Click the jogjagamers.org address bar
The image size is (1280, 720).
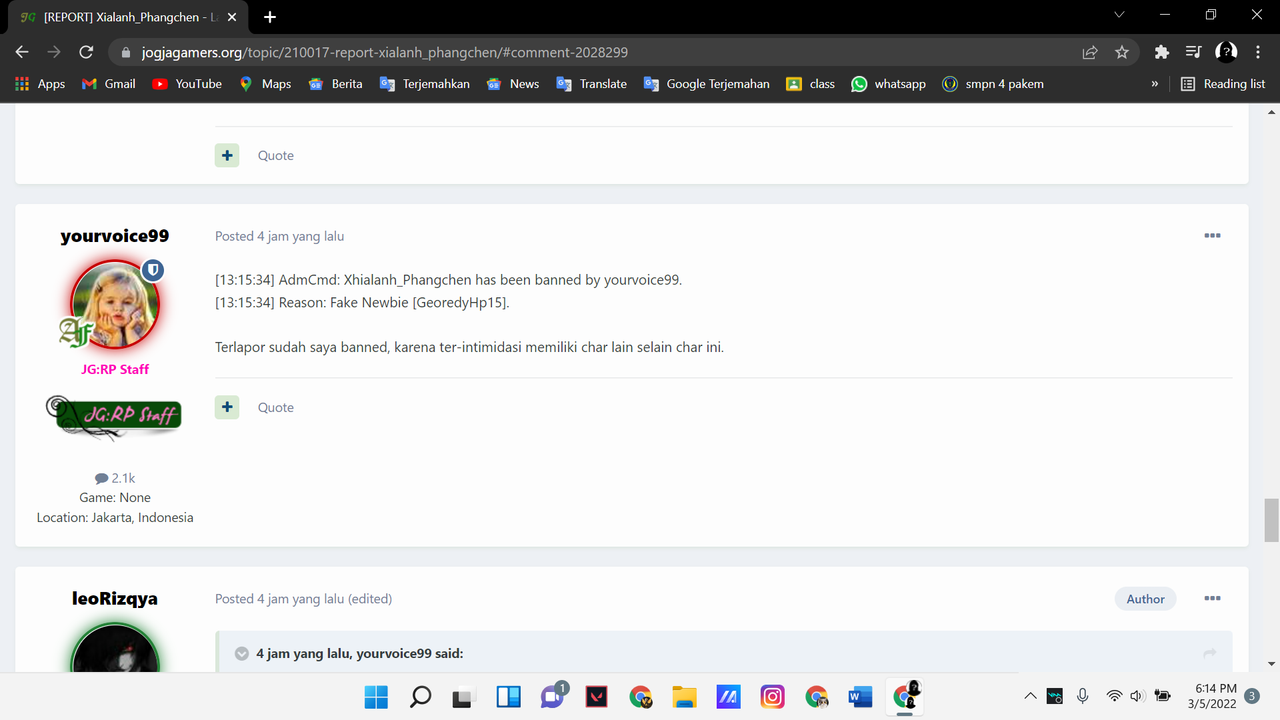tap(596, 52)
